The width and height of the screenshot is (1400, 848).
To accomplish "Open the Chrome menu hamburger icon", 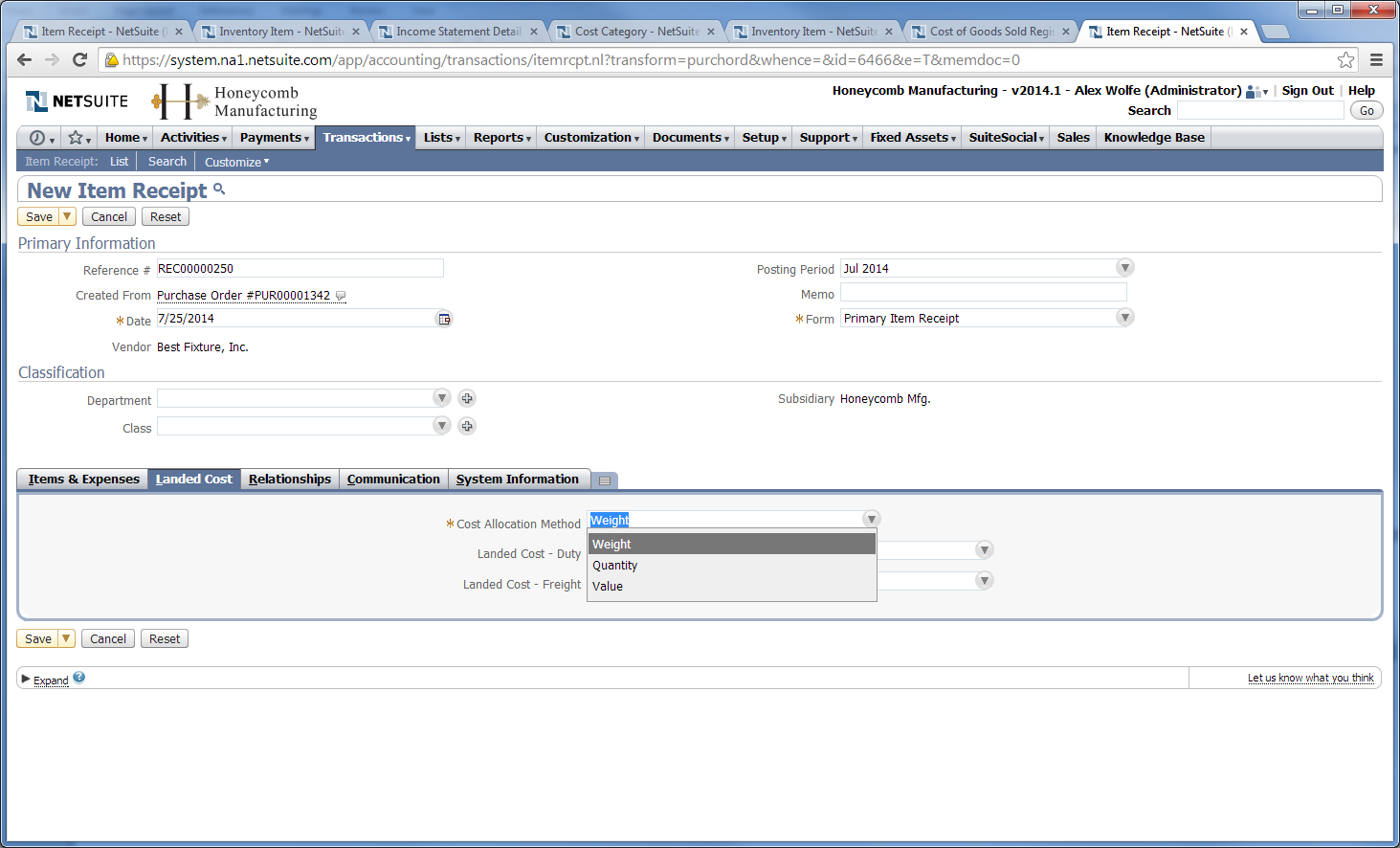I will tap(1376, 60).
